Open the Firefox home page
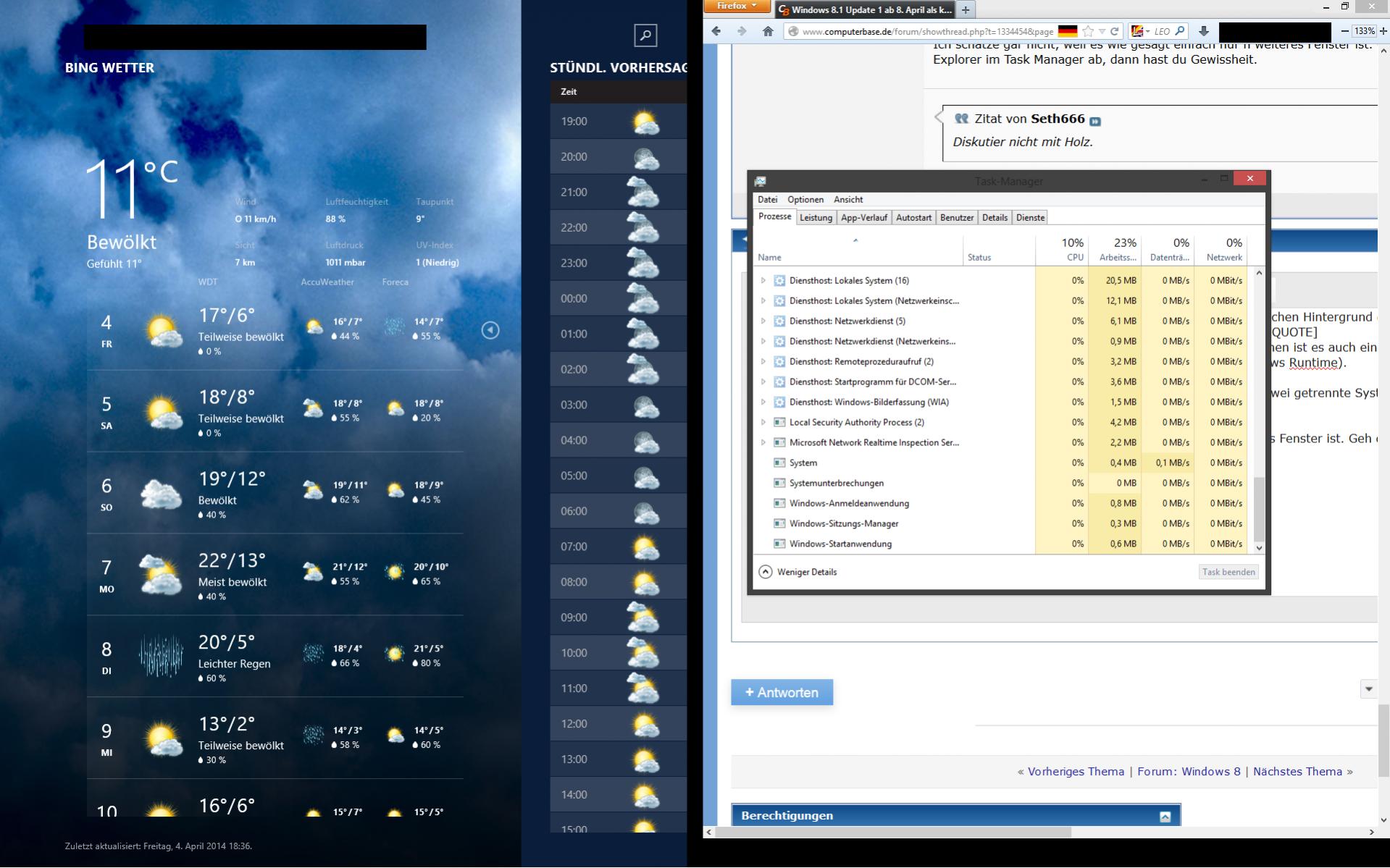The height and width of the screenshot is (868, 1390). [768, 31]
